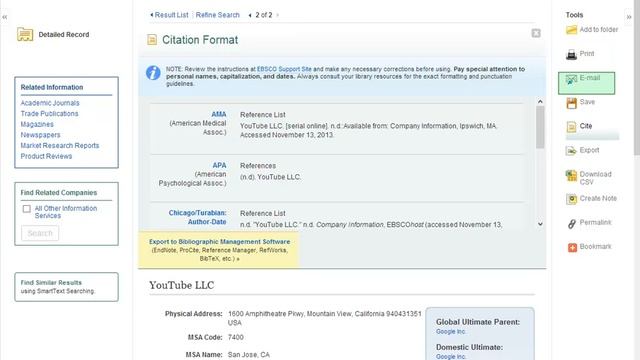Click the Add to folder icon
The width and height of the screenshot is (640, 360).
[x=571, y=30]
